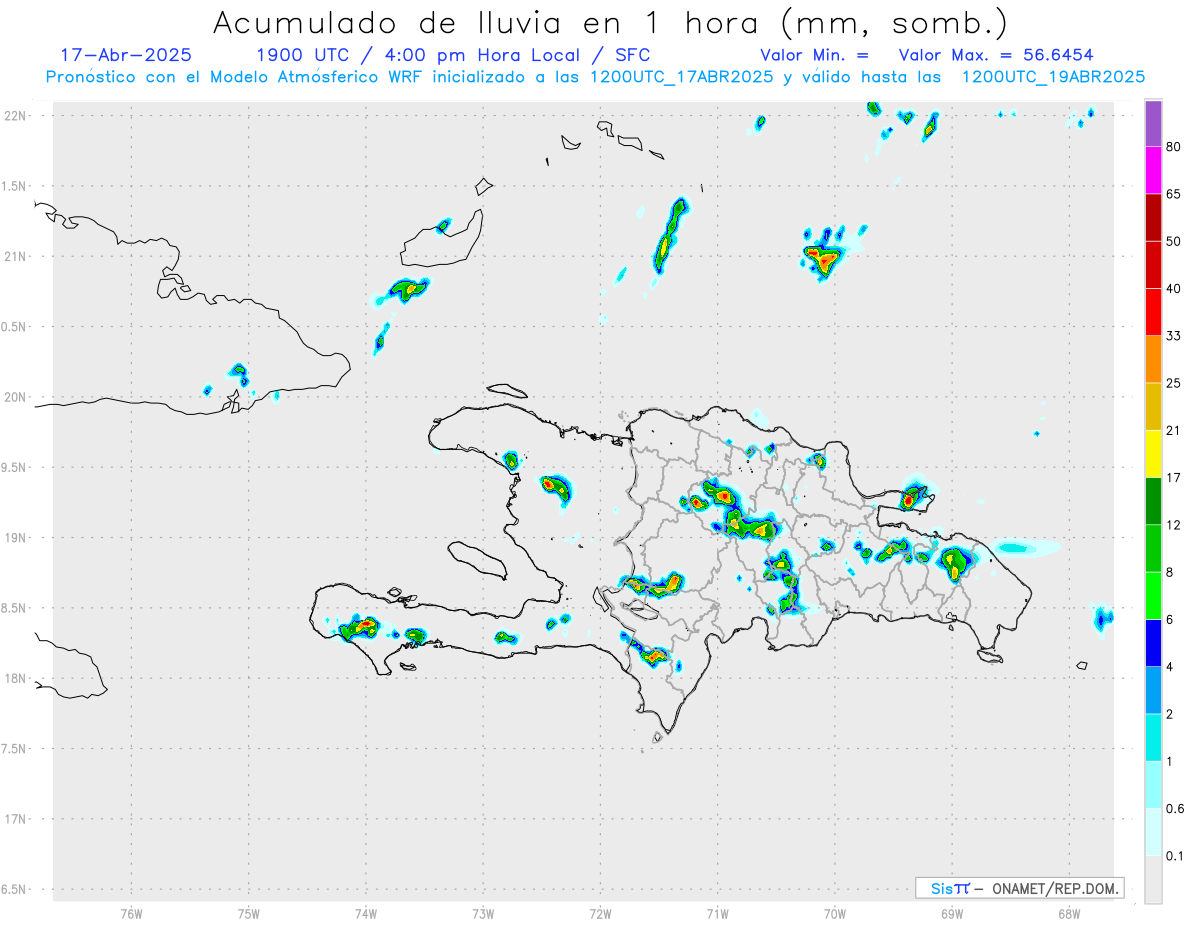
Task: Click the "71W" longitude label
Action: pyautogui.click(x=717, y=912)
